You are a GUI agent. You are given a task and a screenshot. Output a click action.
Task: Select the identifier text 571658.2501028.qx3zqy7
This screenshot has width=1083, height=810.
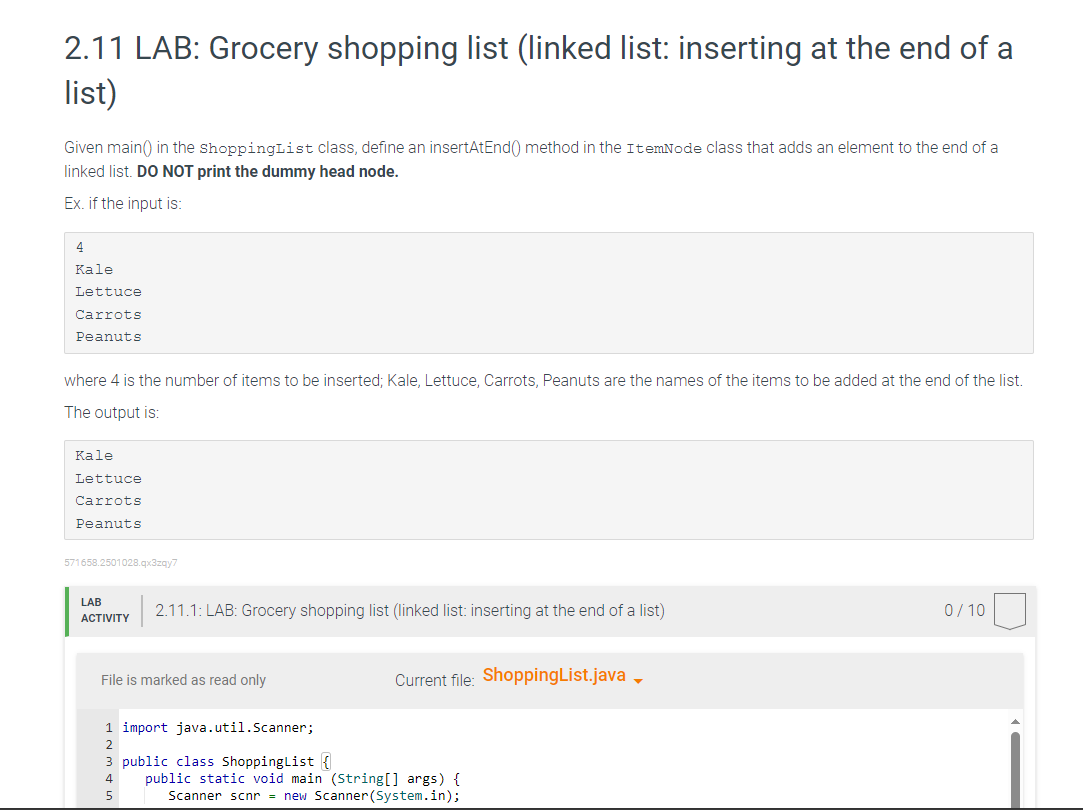[120, 562]
